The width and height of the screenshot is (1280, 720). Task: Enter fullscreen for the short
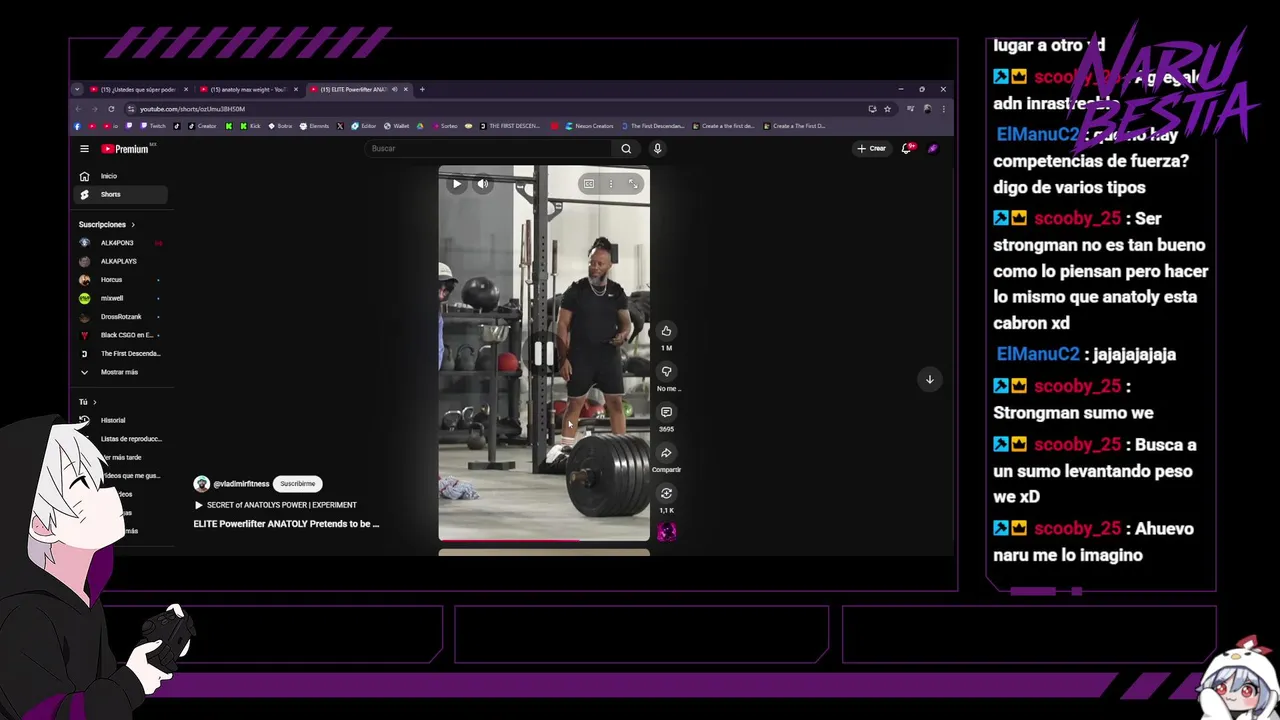click(x=633, y=184)
